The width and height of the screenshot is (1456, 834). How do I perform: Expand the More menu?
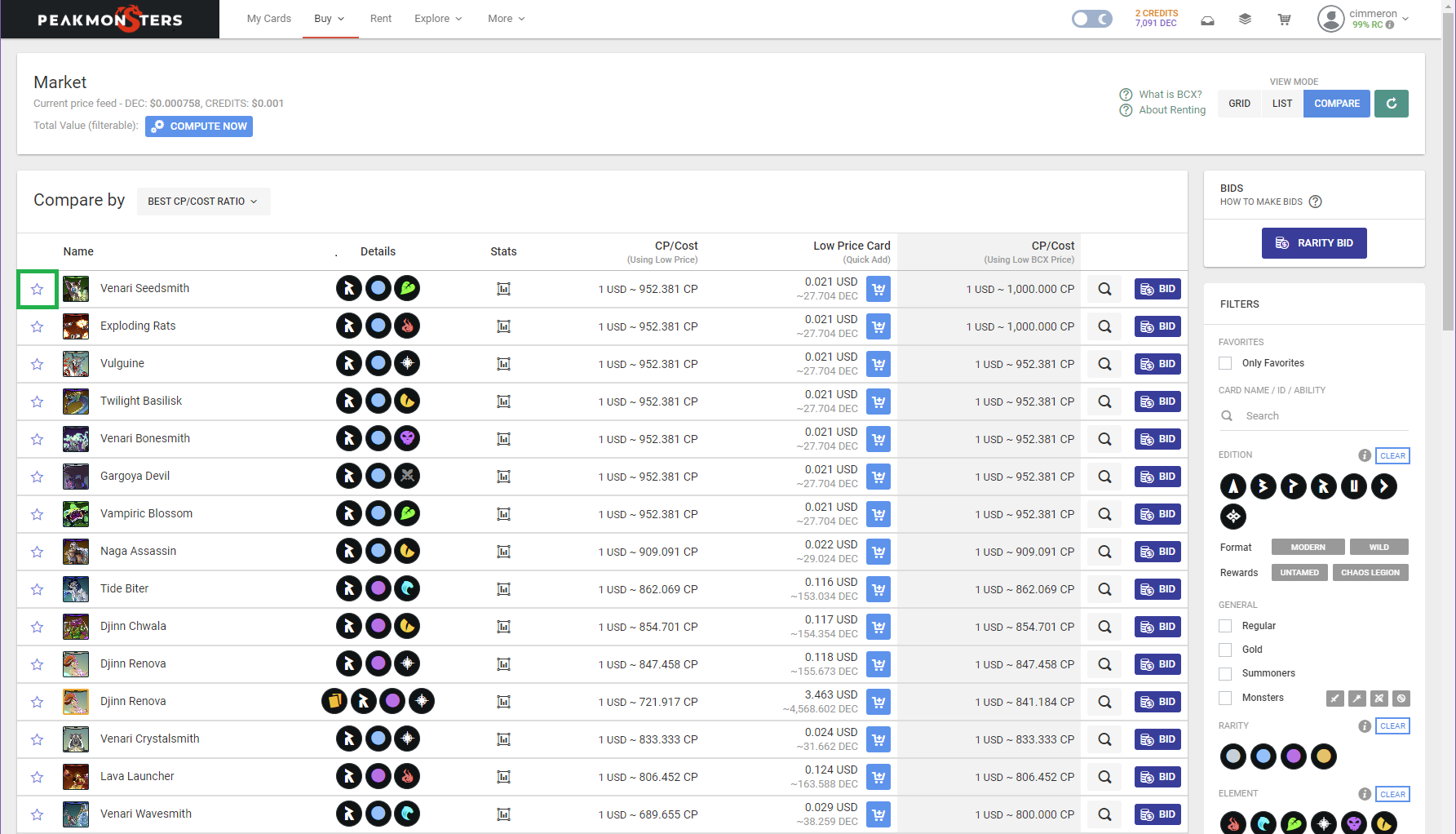pyautogui.click(x=507, y=19)
